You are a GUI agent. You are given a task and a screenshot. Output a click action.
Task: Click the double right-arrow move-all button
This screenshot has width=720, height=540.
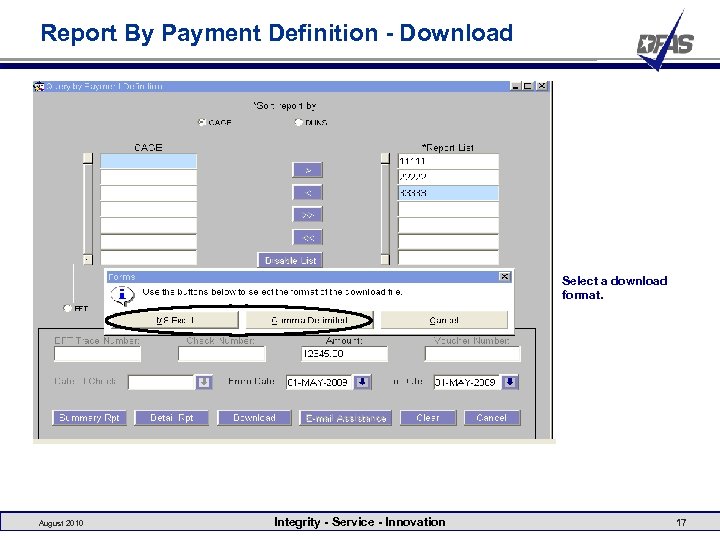tap(308, 215)
